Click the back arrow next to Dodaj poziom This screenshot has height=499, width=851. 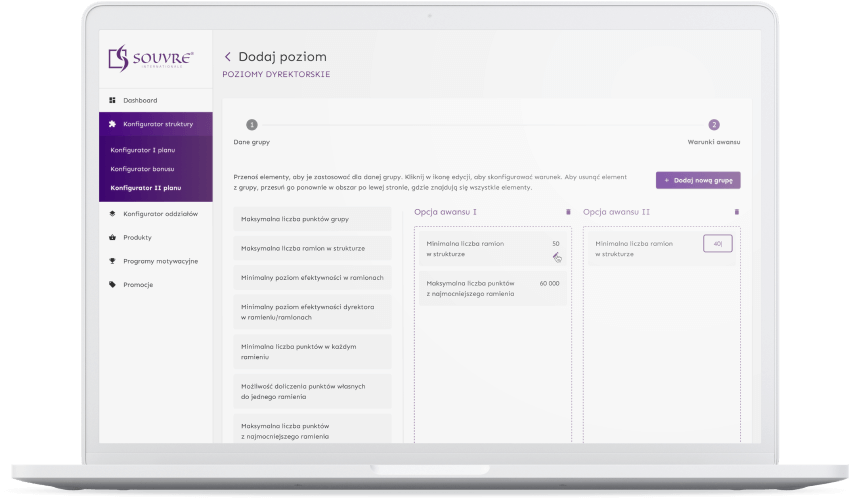228,57
